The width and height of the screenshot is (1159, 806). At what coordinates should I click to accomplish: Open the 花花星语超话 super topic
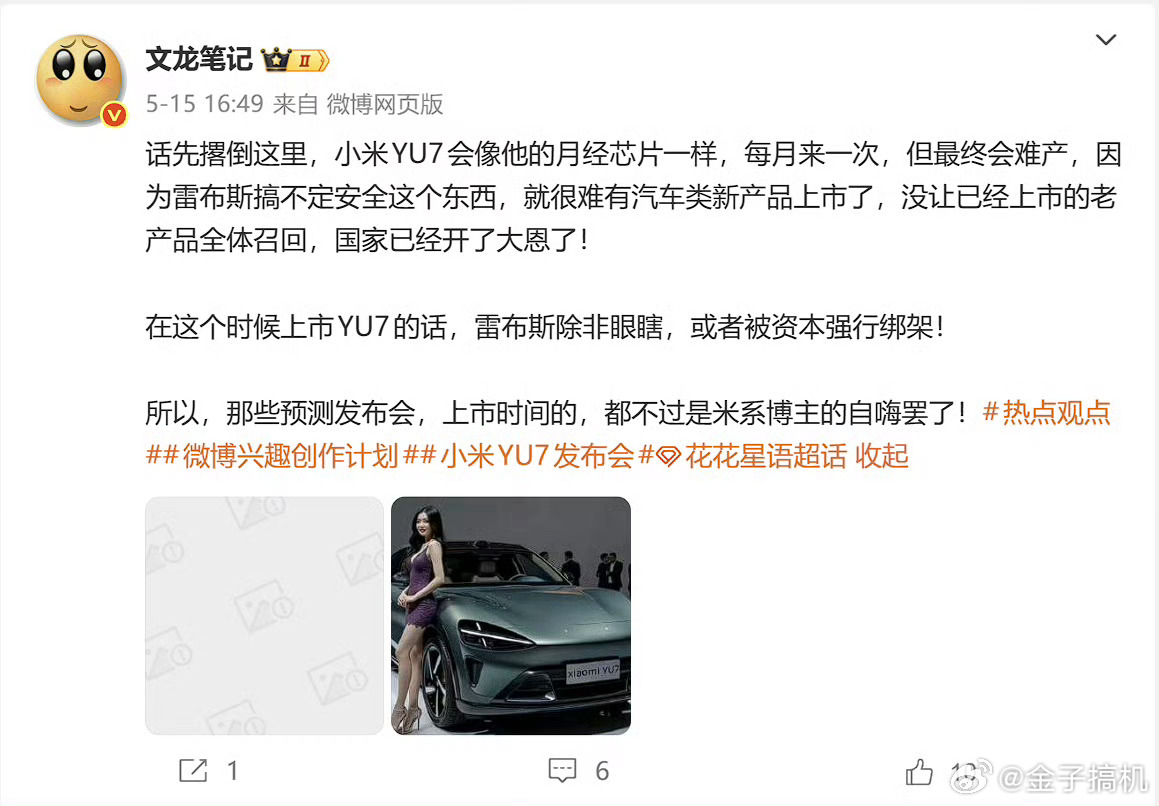click(x=766, y=456)
